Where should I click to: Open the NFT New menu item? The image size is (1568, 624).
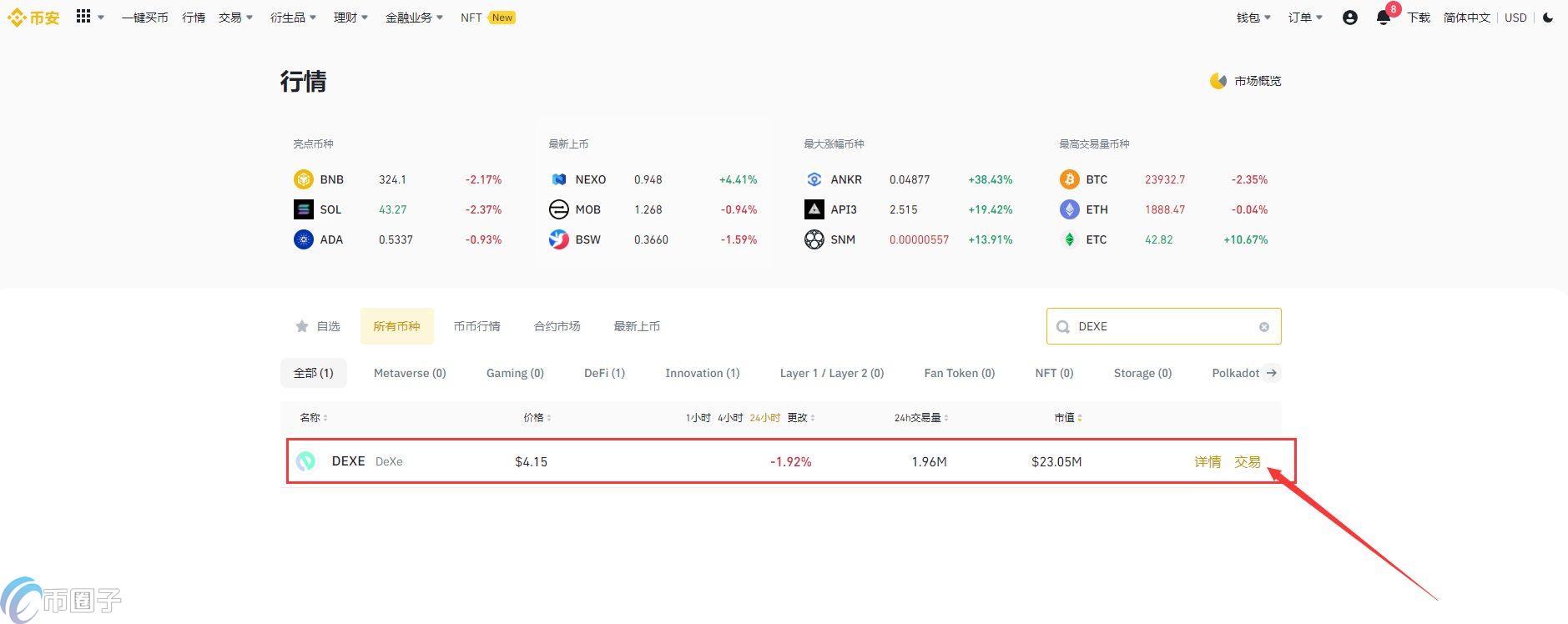[487, 18]
